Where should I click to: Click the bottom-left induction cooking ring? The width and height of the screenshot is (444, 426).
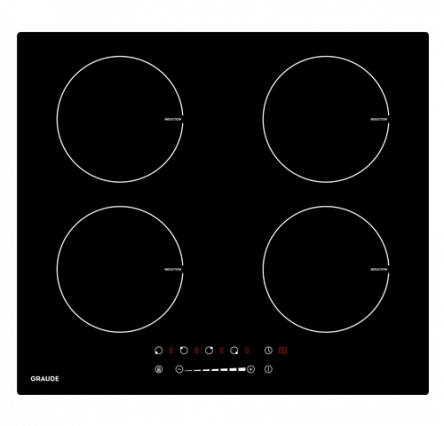(x=120, y=269)
